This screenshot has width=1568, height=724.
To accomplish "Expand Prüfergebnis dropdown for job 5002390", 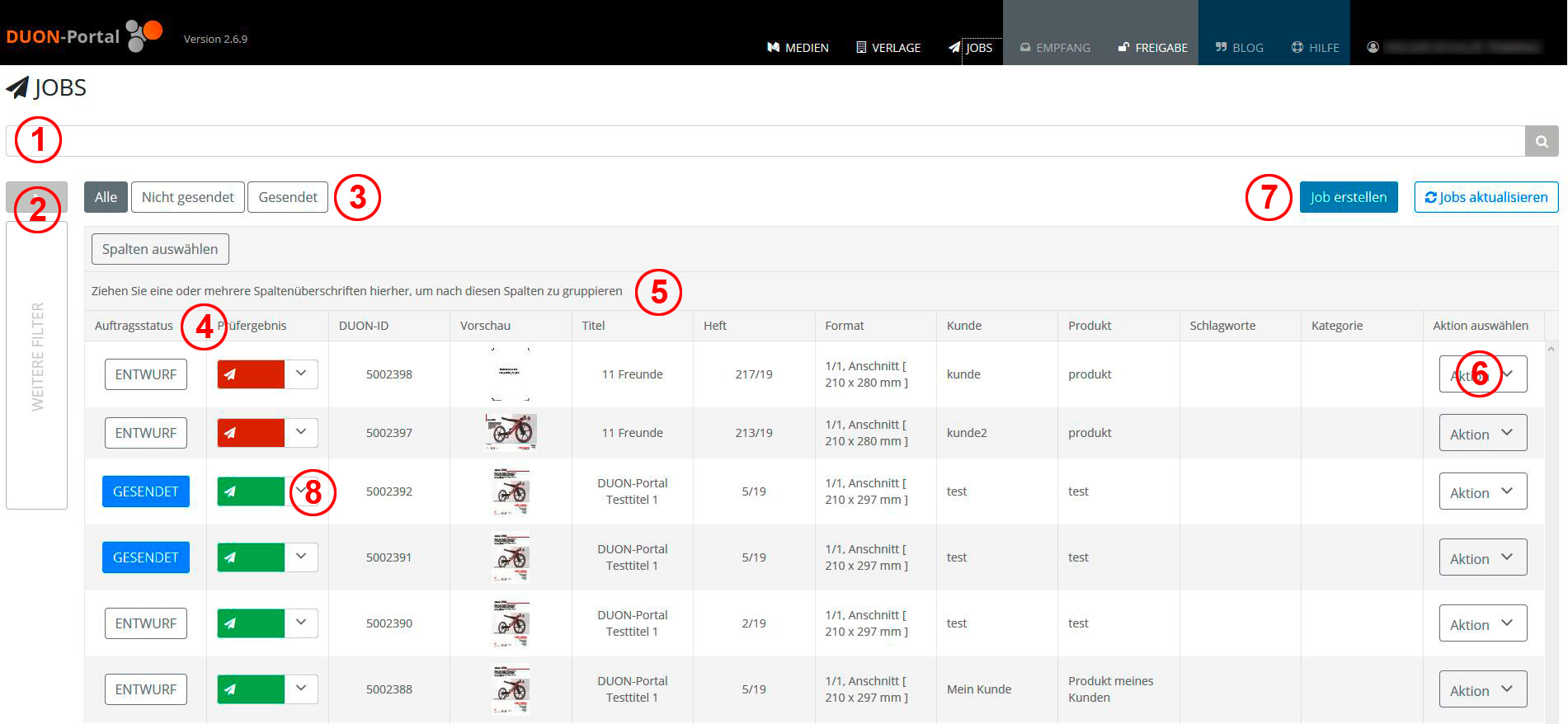I will click(x=301, y=623).
